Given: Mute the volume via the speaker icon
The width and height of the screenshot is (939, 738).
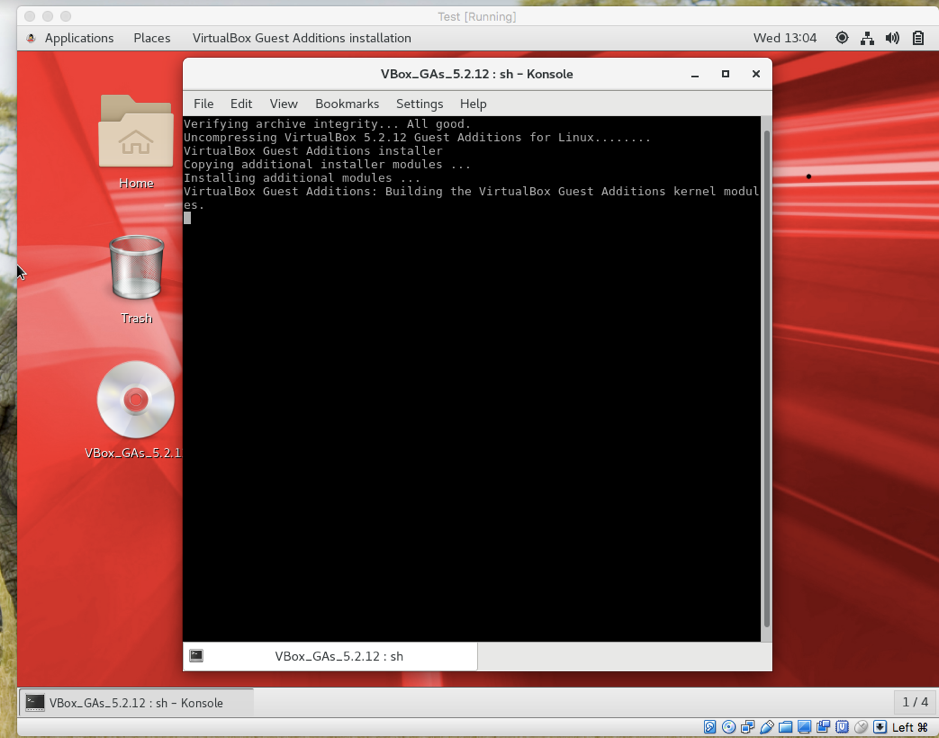Looking at the screenshot, I should point(892,37).
